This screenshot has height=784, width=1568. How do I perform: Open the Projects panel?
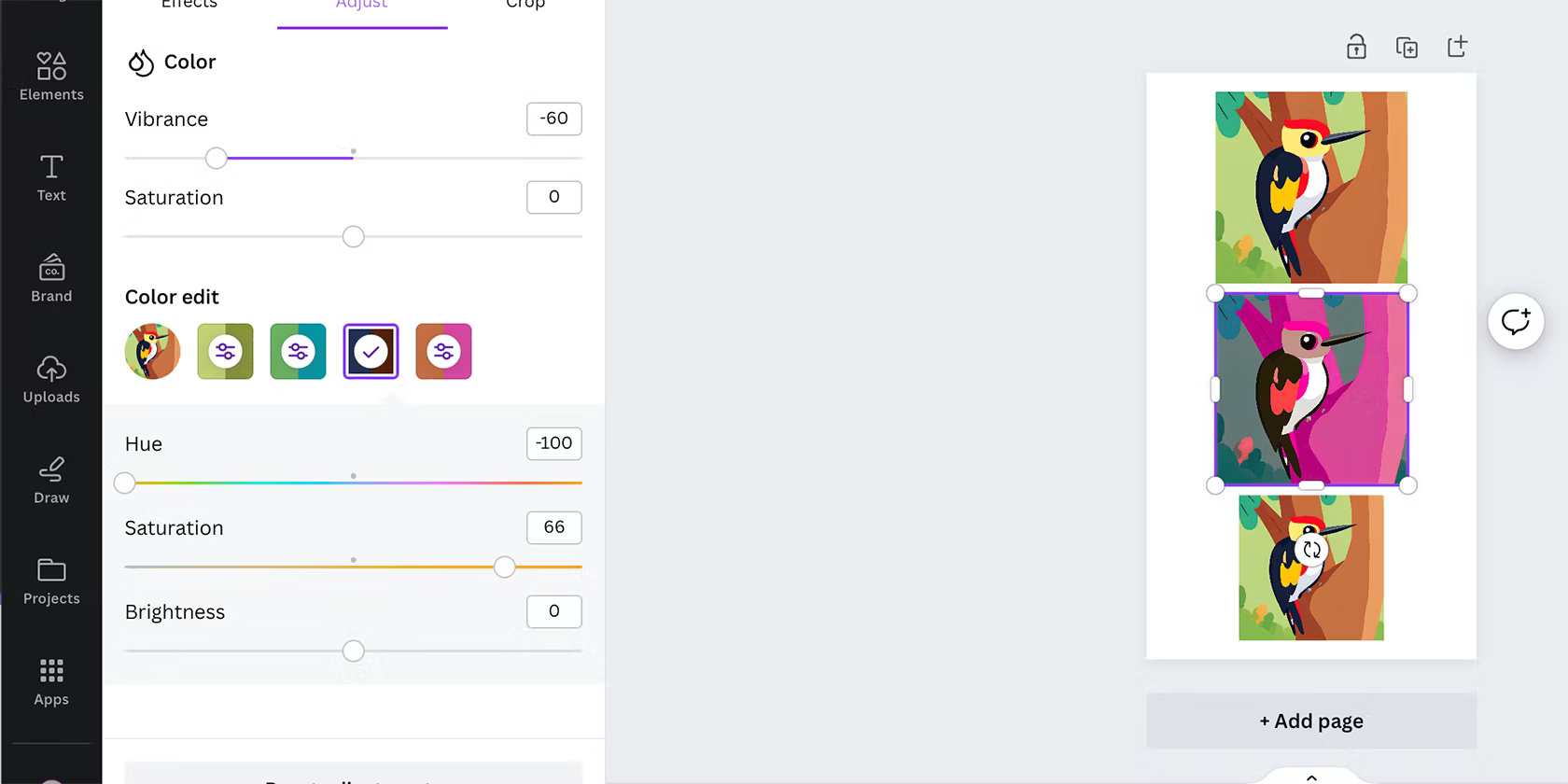pyautogui.click(x=51, y=580)
